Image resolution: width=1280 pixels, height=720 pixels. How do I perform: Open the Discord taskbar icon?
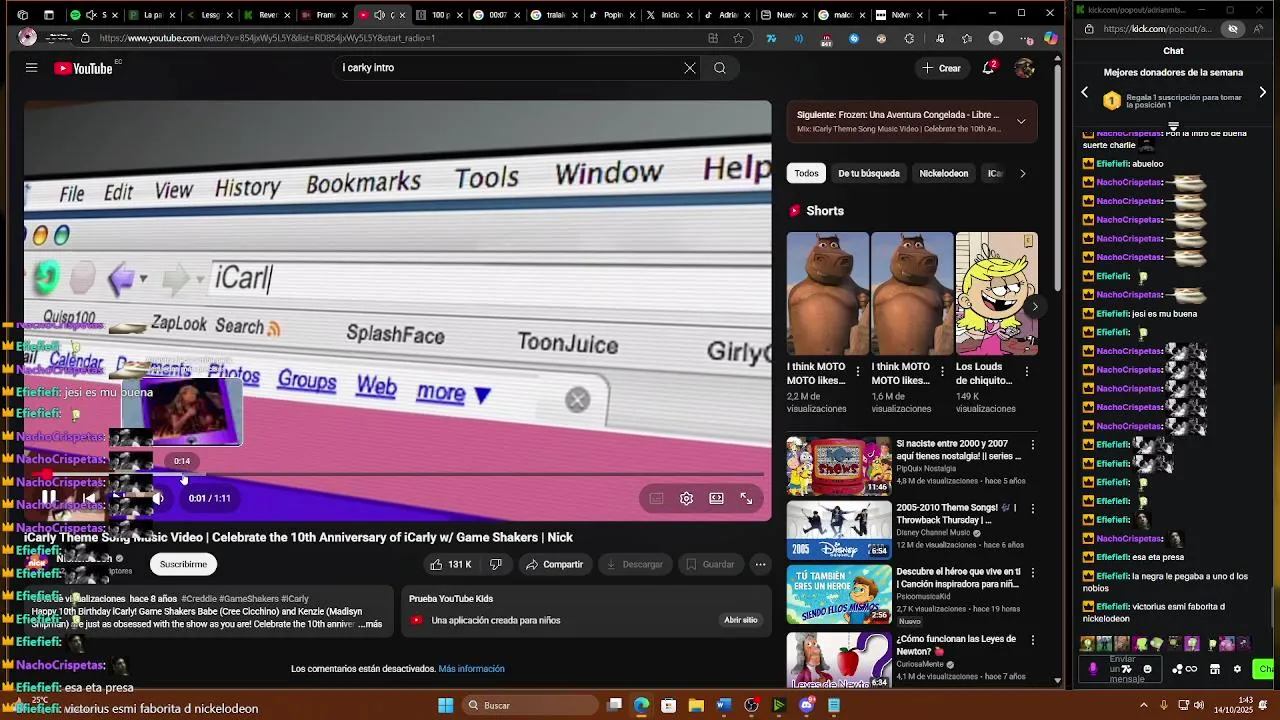(x=806, y=705)
